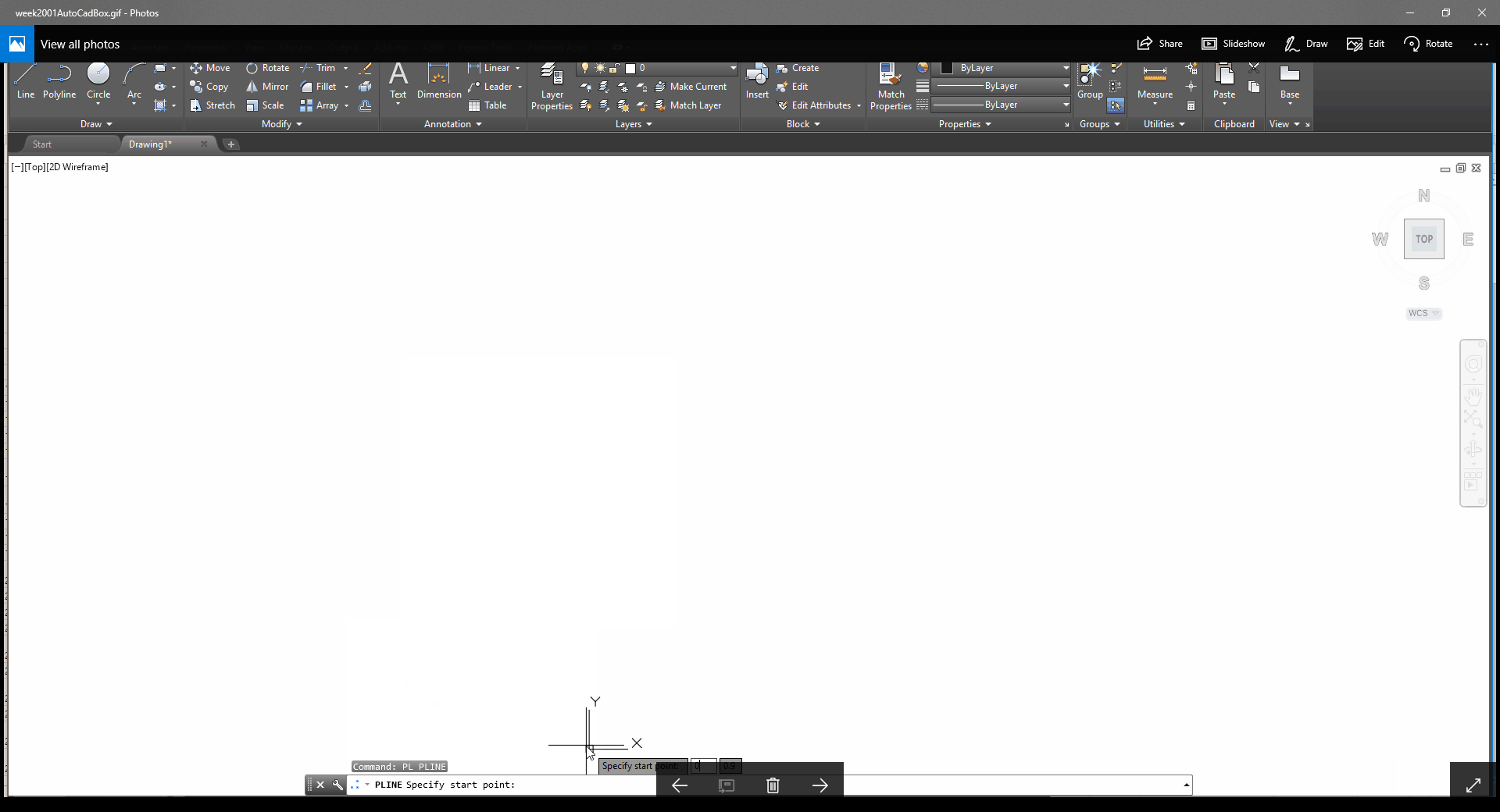Click the Base view button
The image size is (1500, 812).
[x=1290, y=82]
